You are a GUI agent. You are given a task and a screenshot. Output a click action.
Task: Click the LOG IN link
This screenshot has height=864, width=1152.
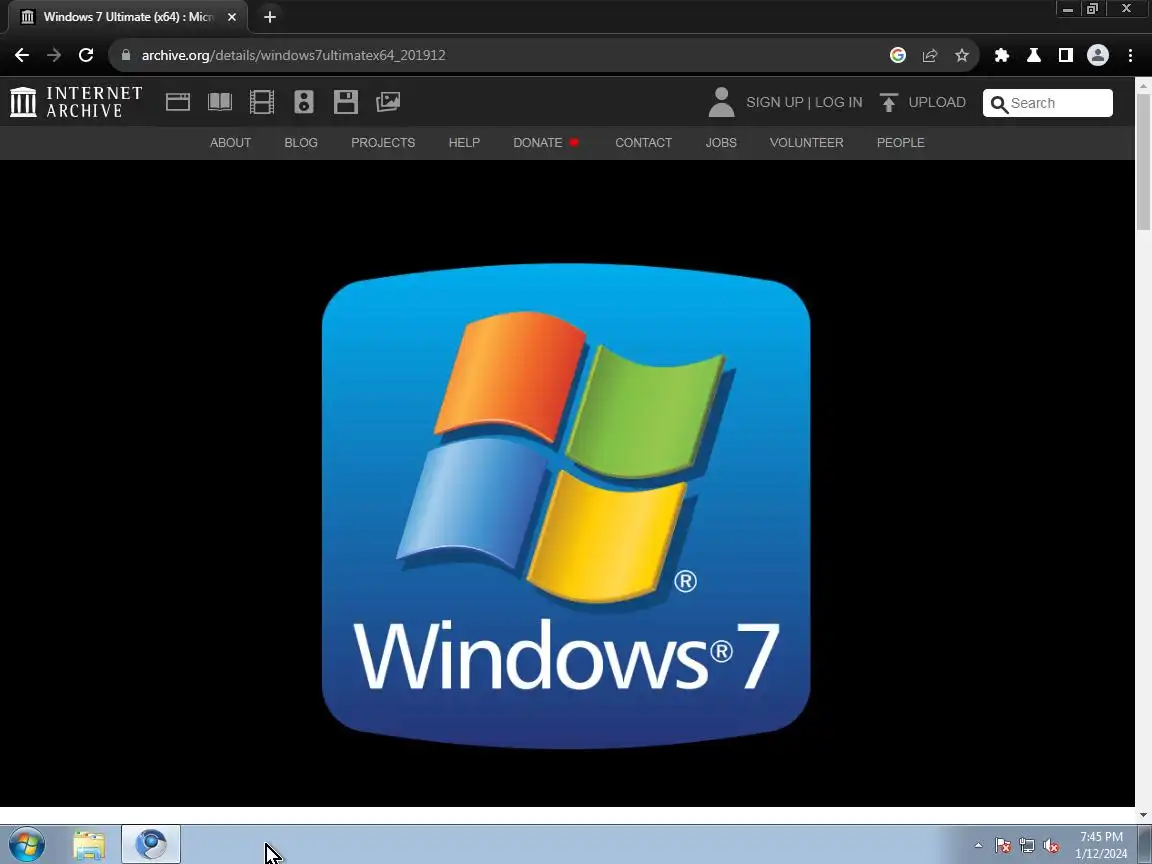[x=838, y=102]
